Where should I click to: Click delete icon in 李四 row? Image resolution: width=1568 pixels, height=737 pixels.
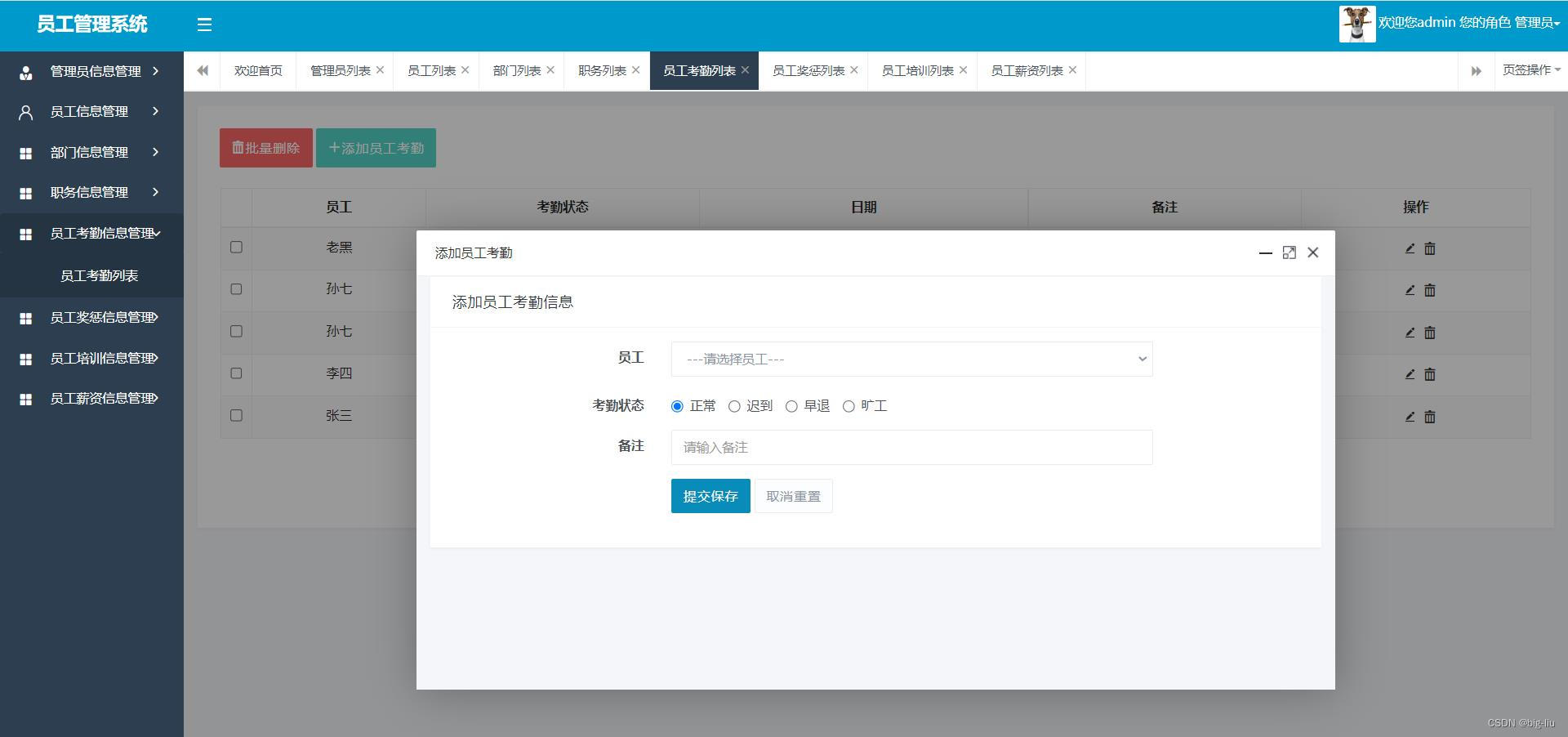click(x=1429, y=374)
